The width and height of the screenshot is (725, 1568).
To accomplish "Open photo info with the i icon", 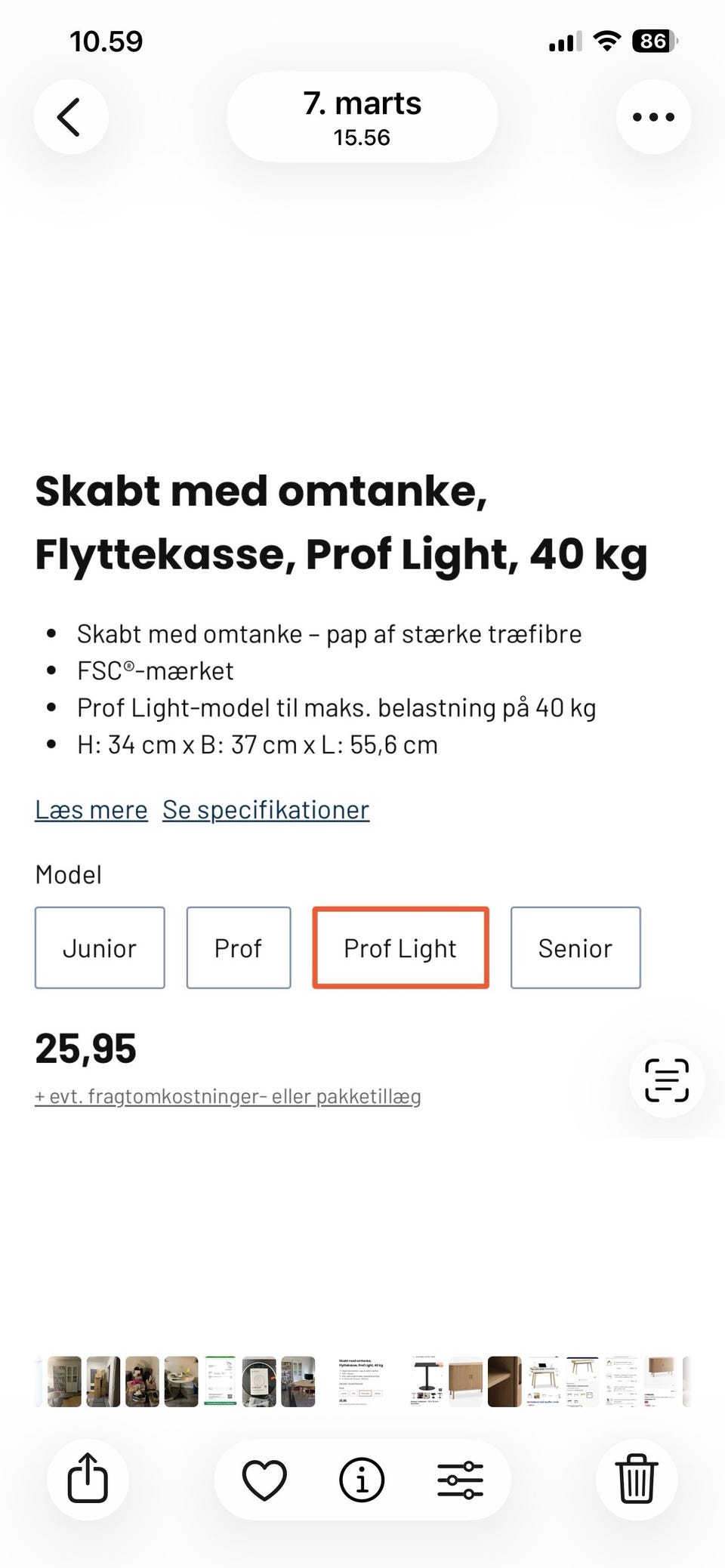I will pyautogui.click(x=362, y=1479).
